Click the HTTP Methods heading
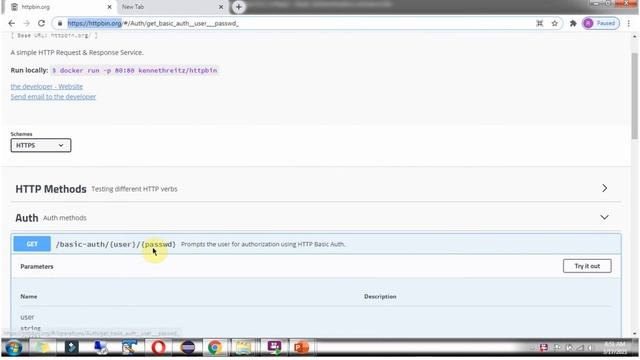640x360 pixels. point(51,189)
